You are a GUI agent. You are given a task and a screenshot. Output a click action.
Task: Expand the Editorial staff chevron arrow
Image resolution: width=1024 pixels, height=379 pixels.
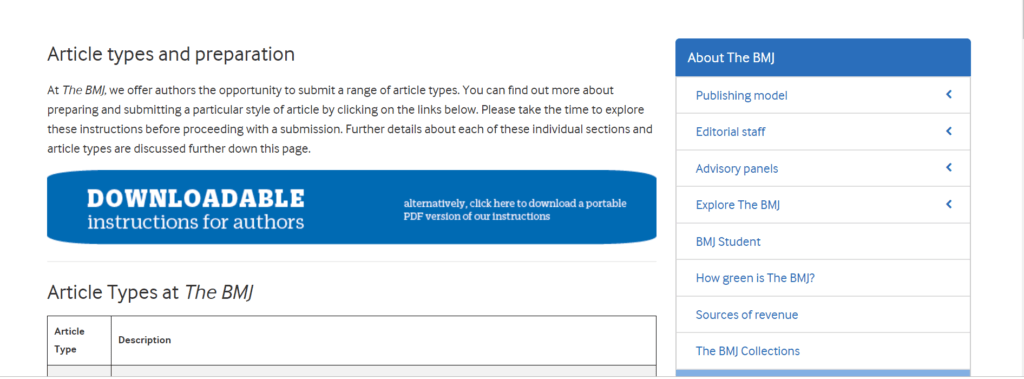click(x=949, y=131)
